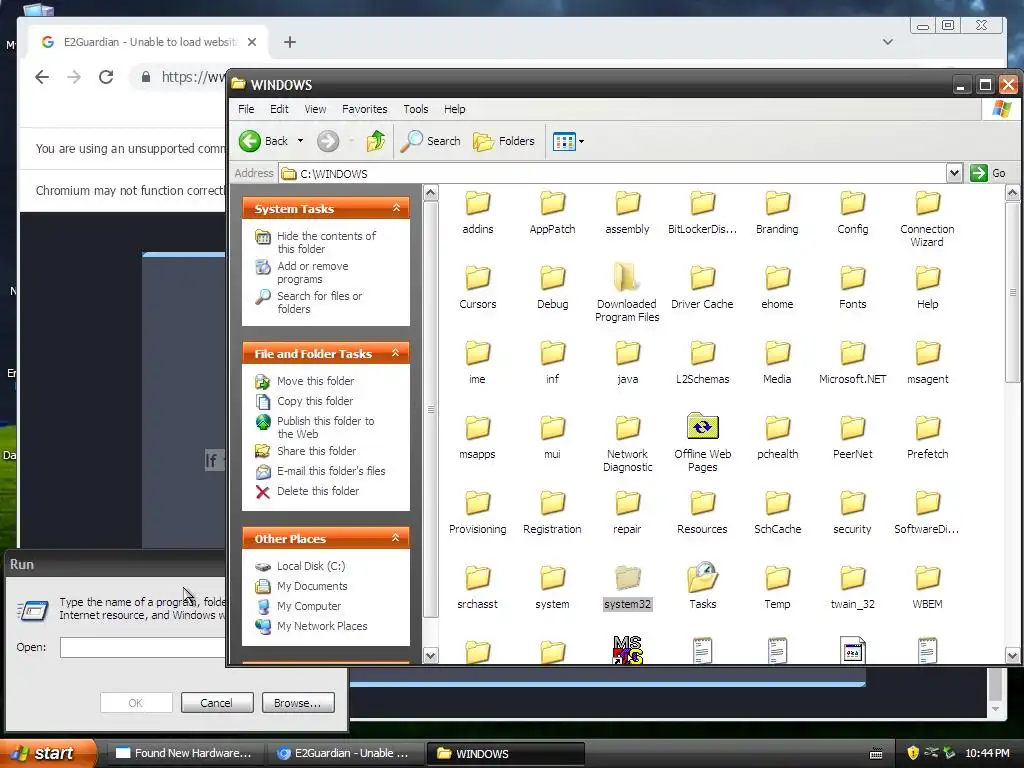Open the File menu
This screenshot has height=768, width=1024.
246,109
